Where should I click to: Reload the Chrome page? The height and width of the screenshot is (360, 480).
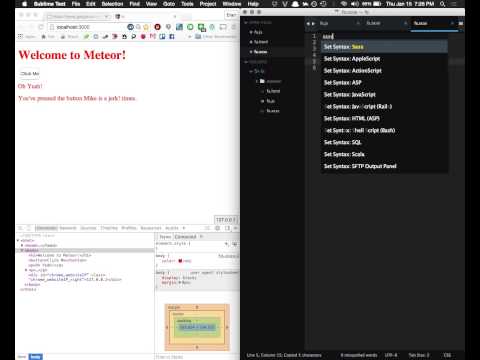tap(41, 27)
